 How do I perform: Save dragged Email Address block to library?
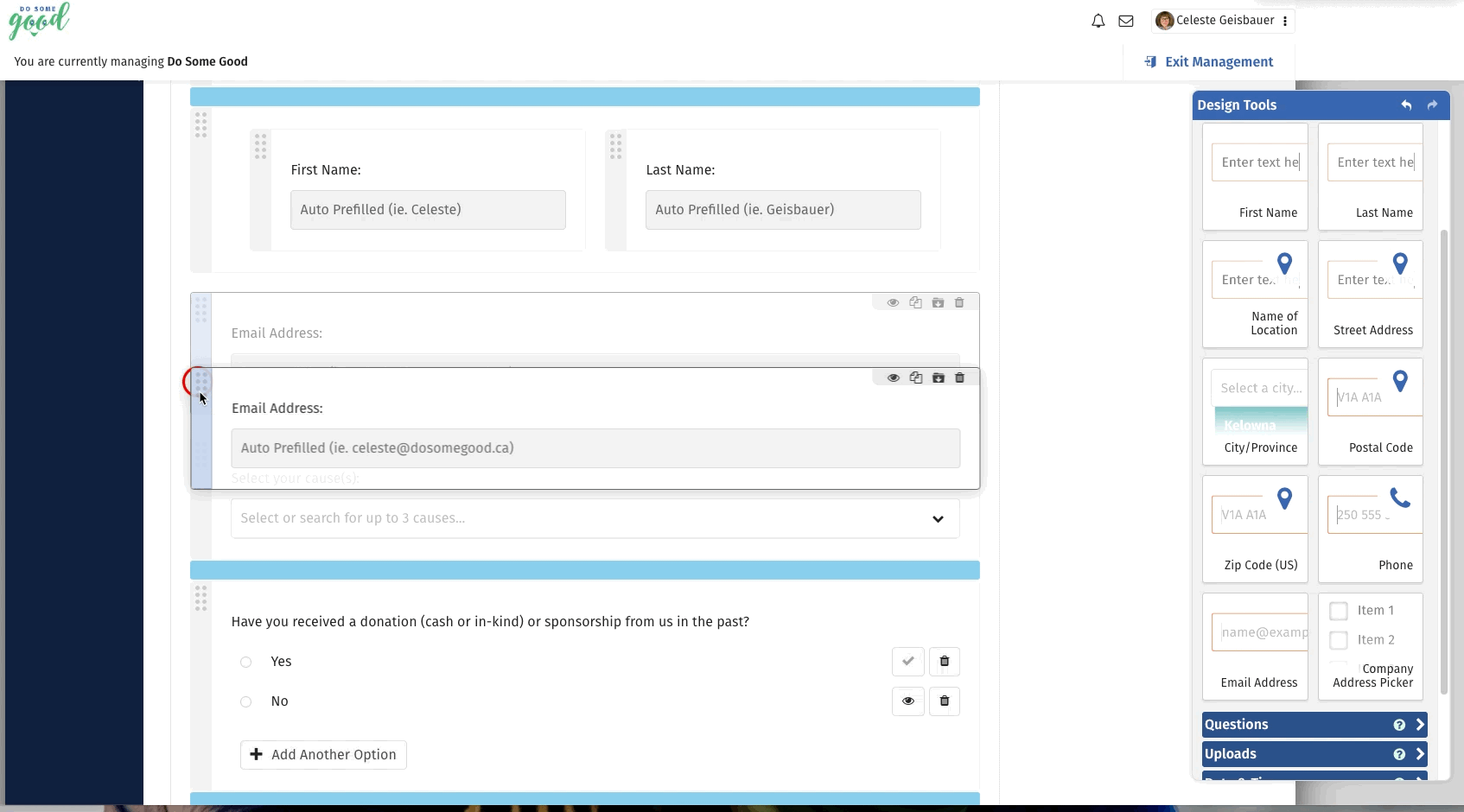(x=938, y=377)
